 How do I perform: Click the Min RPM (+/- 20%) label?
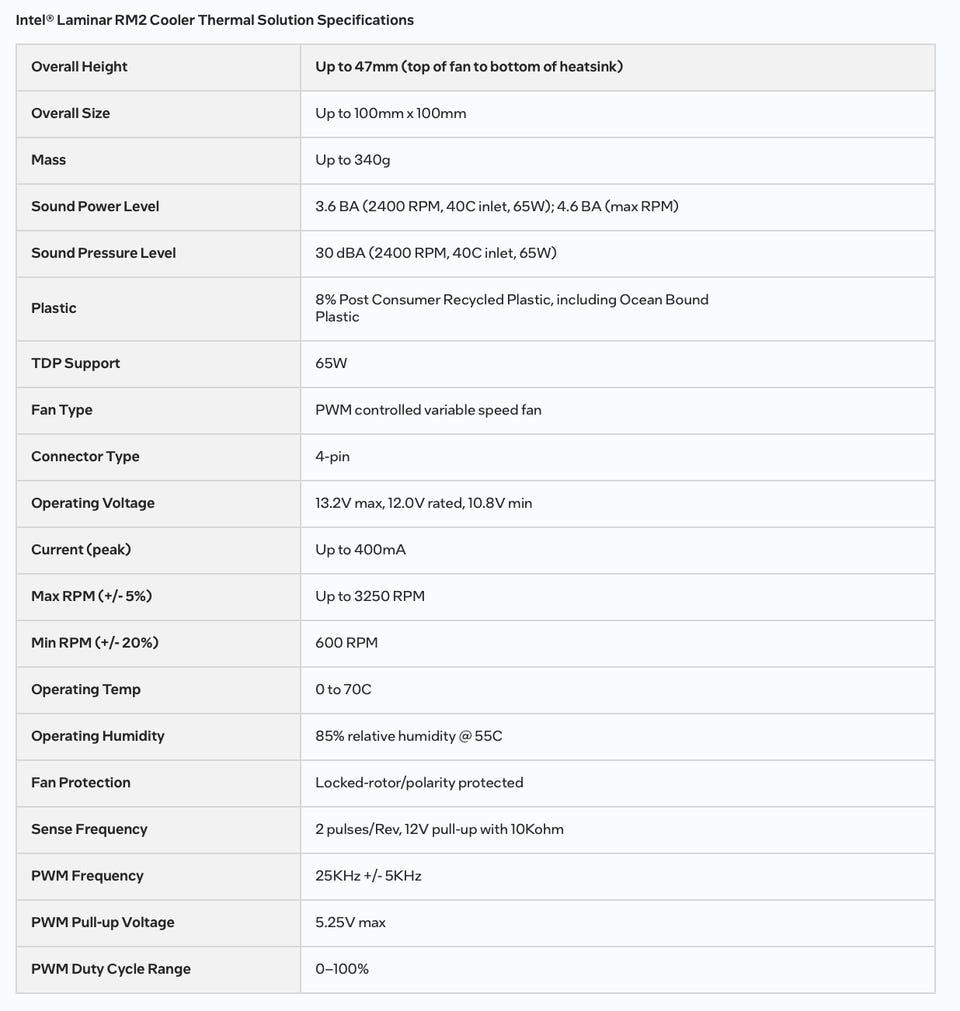(95, 642)
